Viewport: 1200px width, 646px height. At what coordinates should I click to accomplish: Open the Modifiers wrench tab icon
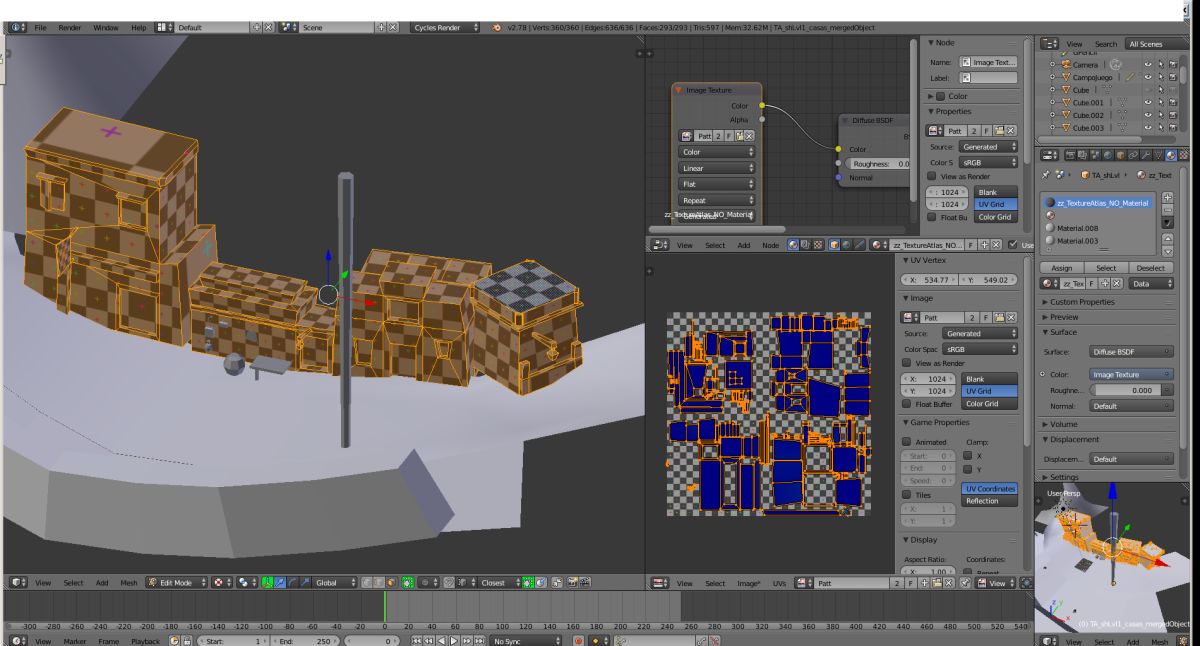click(1146, 155)
